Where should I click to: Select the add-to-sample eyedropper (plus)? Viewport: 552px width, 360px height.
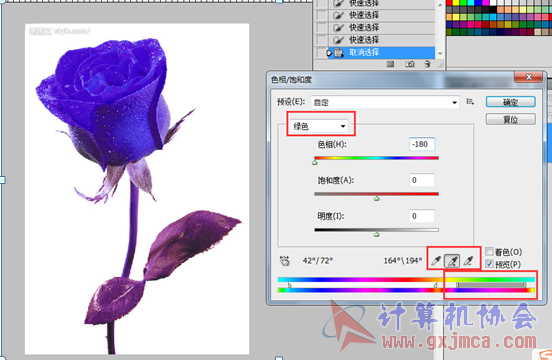452,261
